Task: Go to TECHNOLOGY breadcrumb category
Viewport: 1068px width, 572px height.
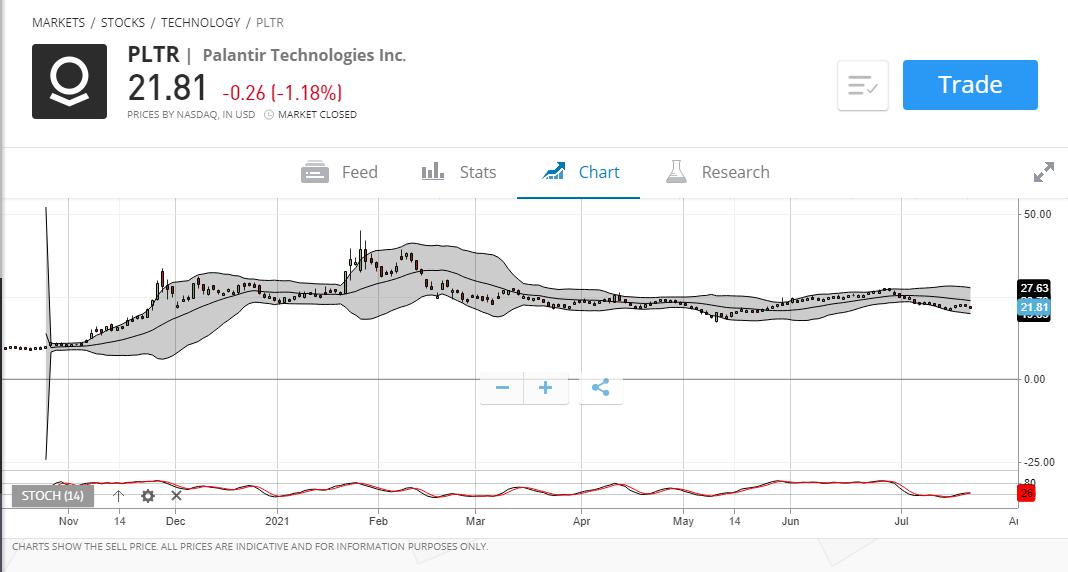Action: [x=200, y=22]
